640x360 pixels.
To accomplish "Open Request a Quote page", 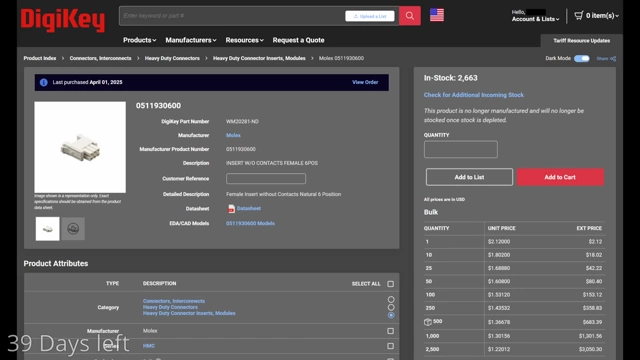I will coord(298,40).
